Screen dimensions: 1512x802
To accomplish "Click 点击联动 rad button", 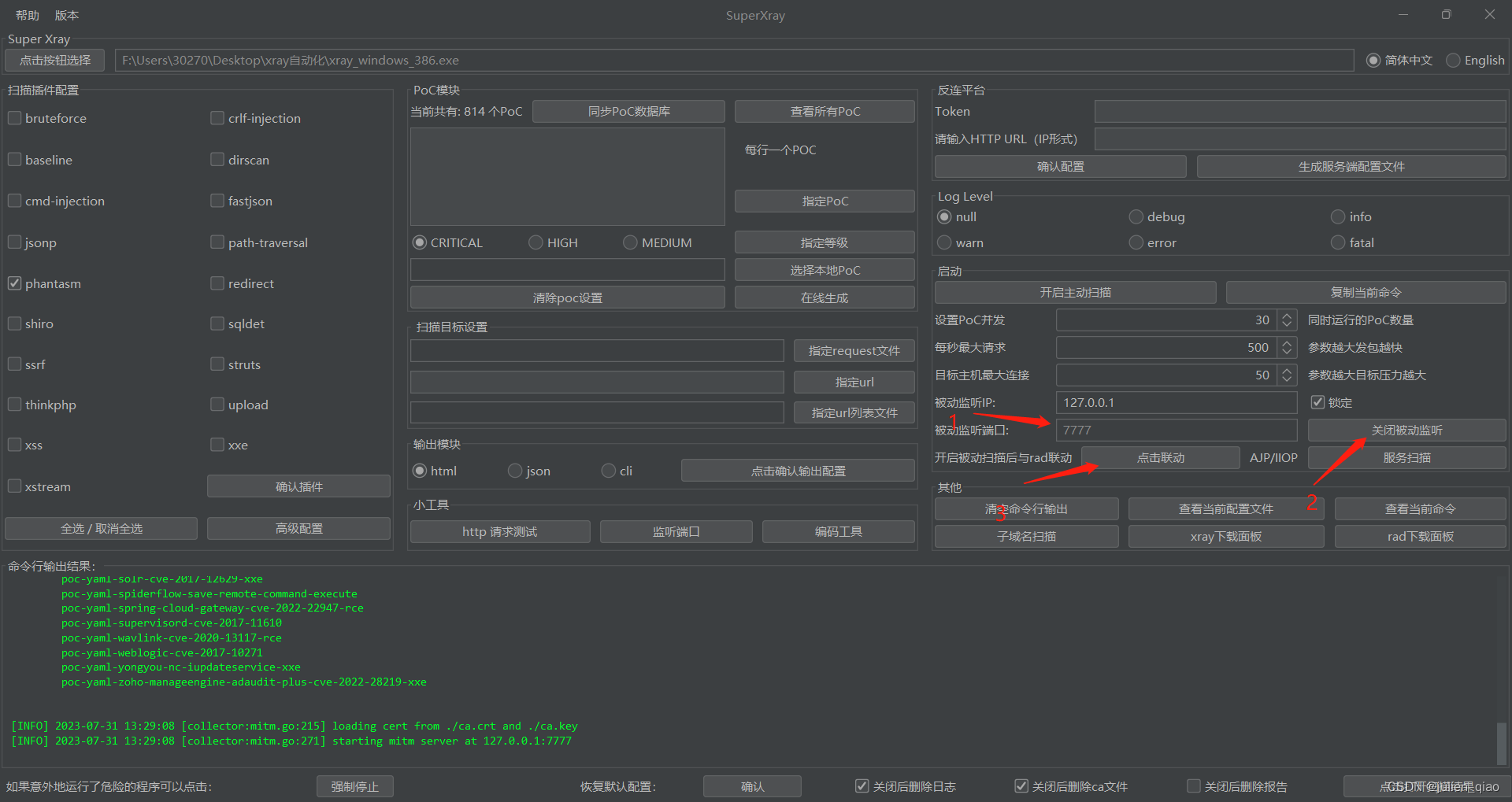I will tap(1161, 458).
